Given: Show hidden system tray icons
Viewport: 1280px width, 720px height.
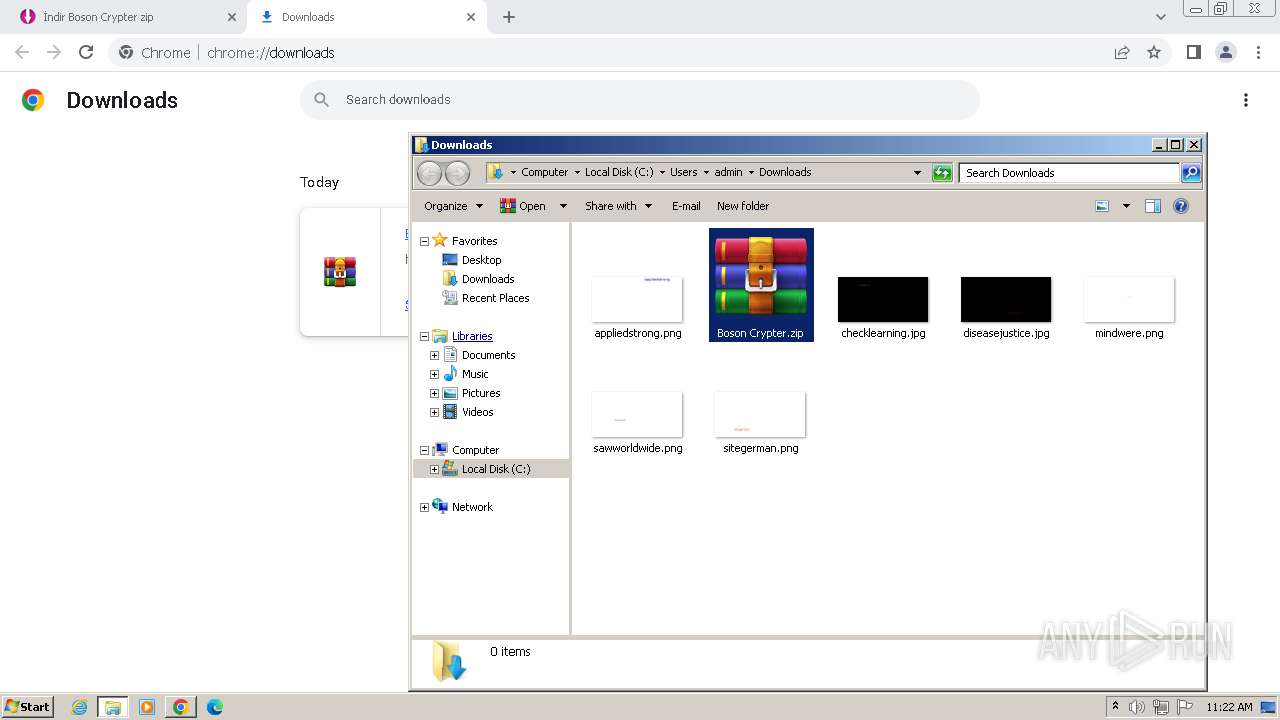Looking at the screenshot, I should (1115, 707).
